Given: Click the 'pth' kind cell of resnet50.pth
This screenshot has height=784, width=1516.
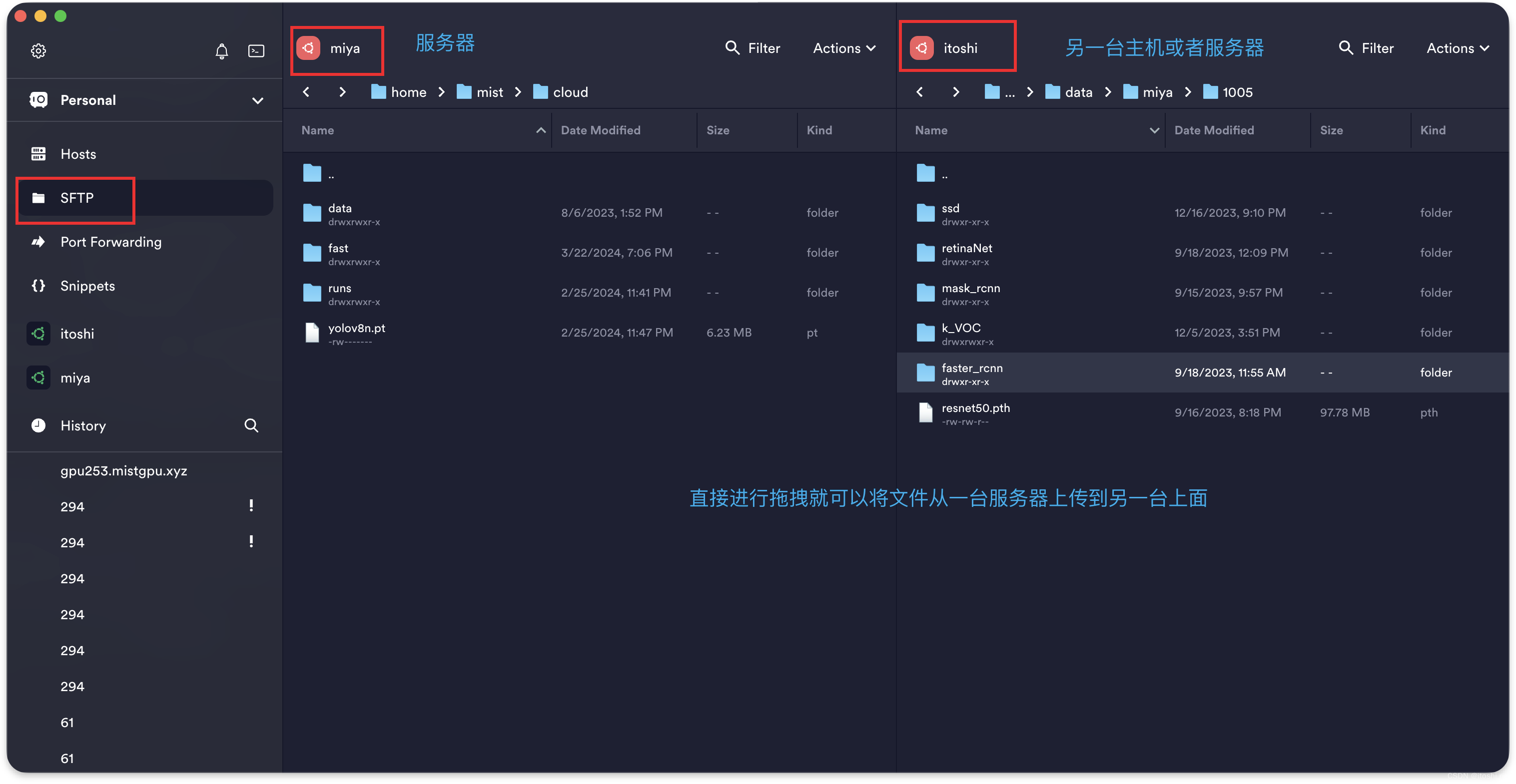Looking at the screenshot, I should click(1429, 413).
